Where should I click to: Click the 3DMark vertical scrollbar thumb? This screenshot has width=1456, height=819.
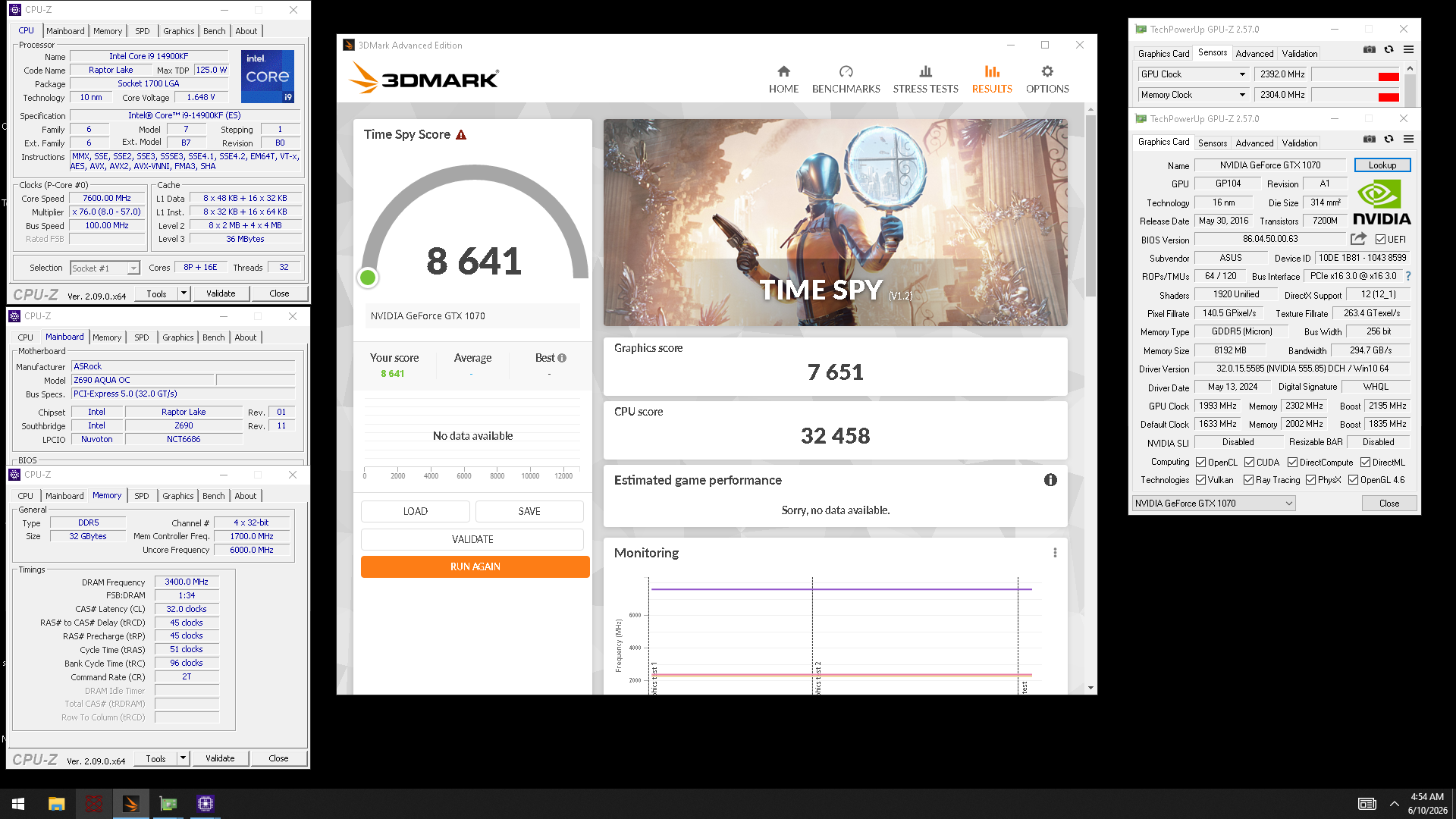[x=1090, y=205]
